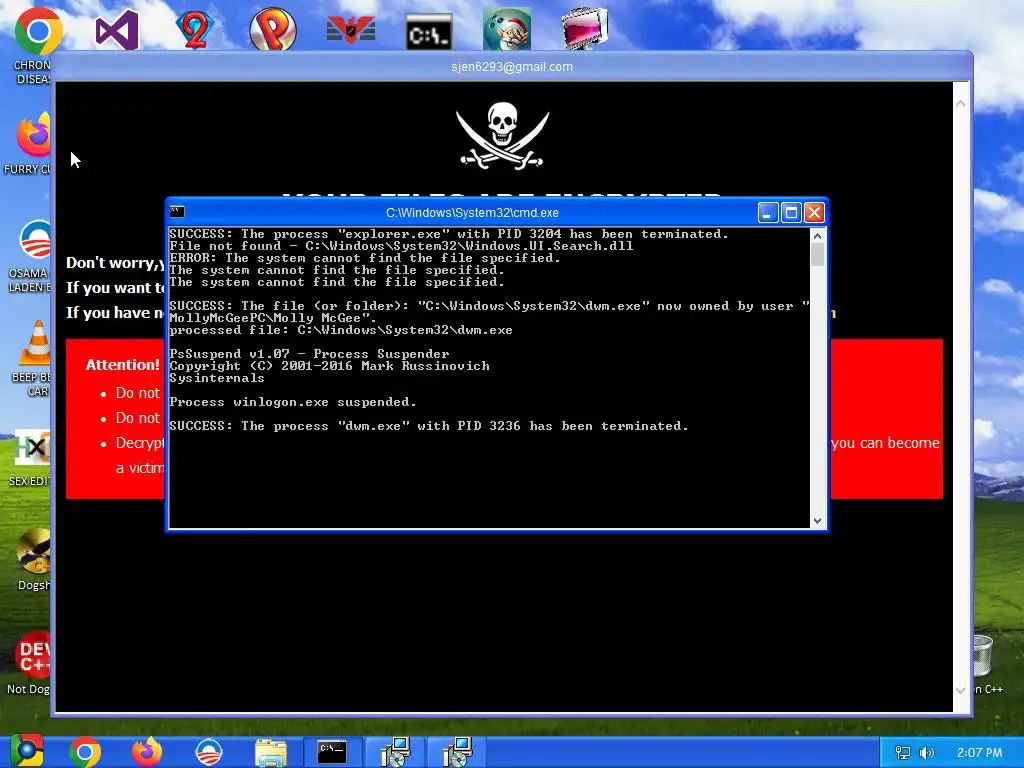Minimize the cmd.exe window
1024x768 pixels.
(x=768, y=212)
